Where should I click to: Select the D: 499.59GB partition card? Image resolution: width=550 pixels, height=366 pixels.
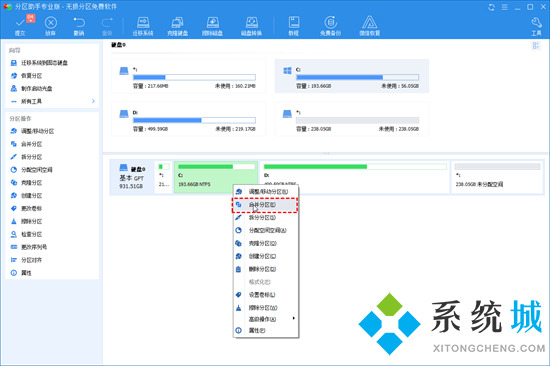click(x=188, y=119)
